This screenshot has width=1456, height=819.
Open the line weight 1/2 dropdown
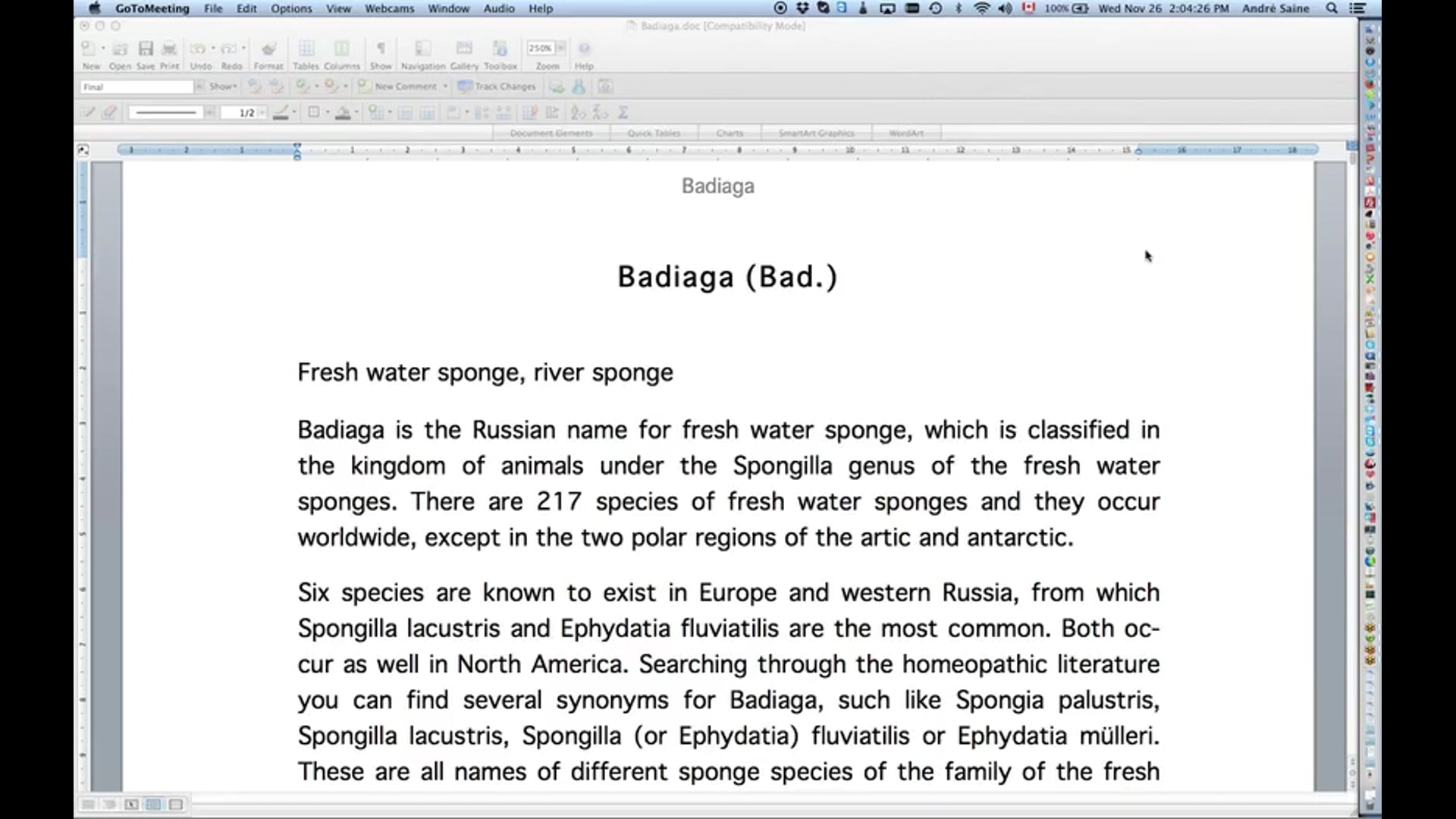[x=262, y=113]
